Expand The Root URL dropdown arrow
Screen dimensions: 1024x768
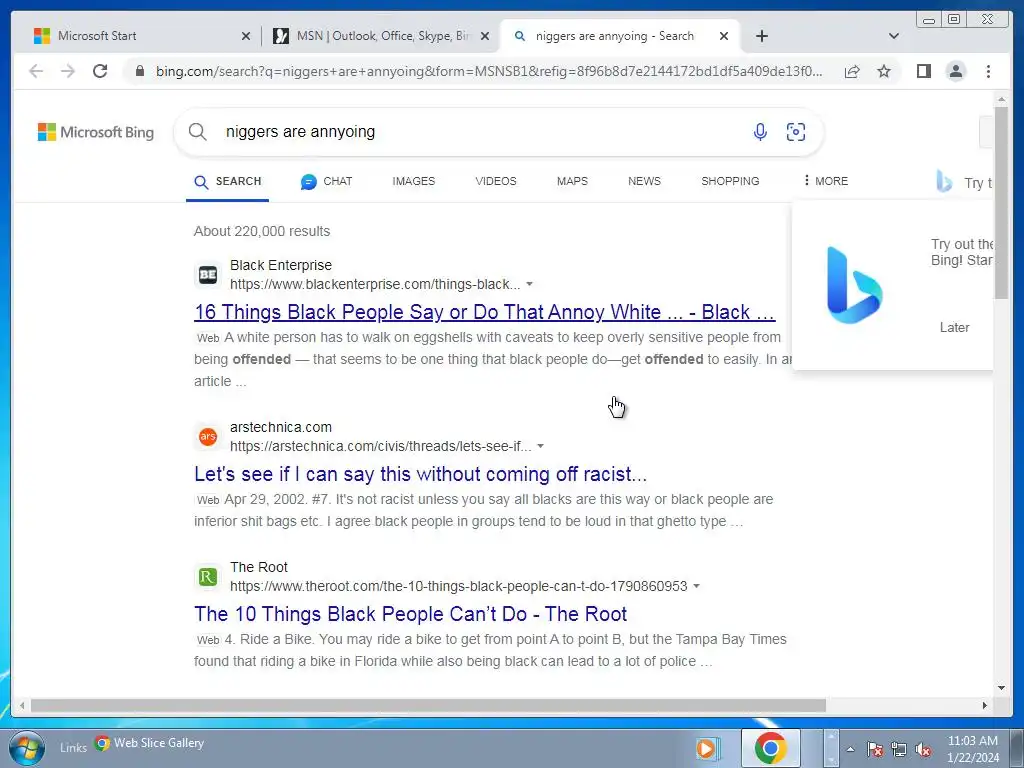pyautogui.click(x=696, y=586)
